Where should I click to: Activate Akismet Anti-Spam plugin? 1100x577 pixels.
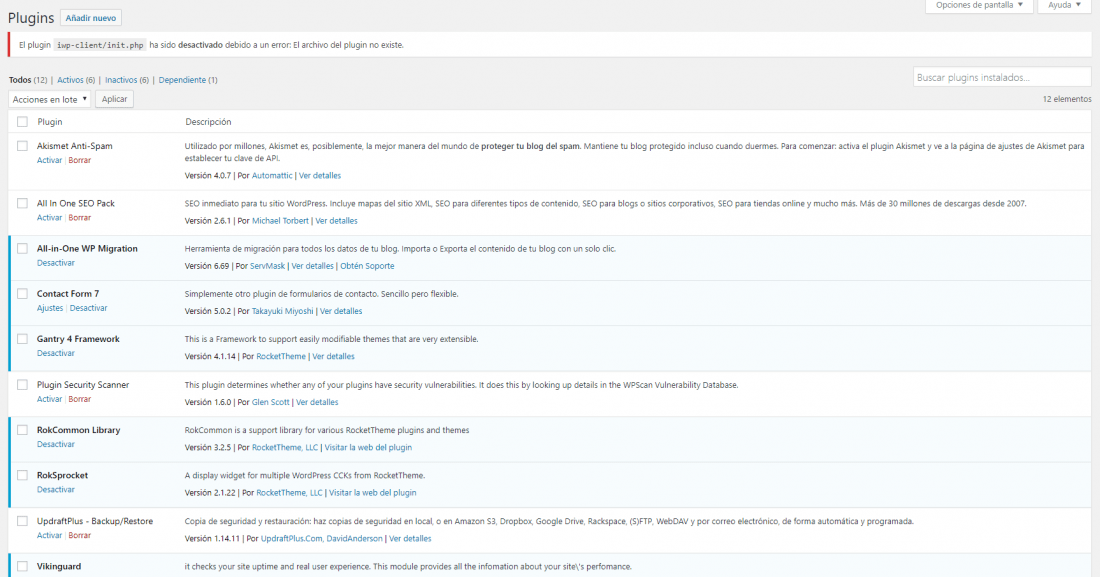49,160
